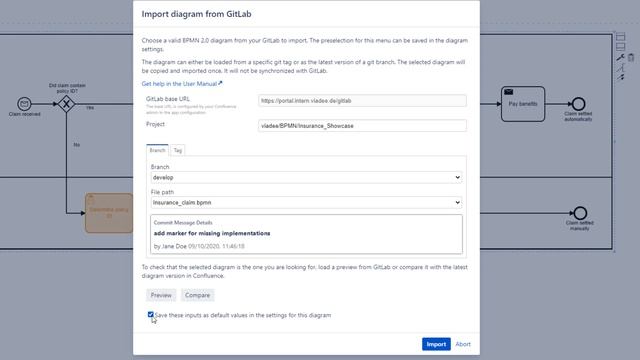This screenshot has height=360, width=640.
Task: Open the File path dropdown
Action: tap(306, 202)
